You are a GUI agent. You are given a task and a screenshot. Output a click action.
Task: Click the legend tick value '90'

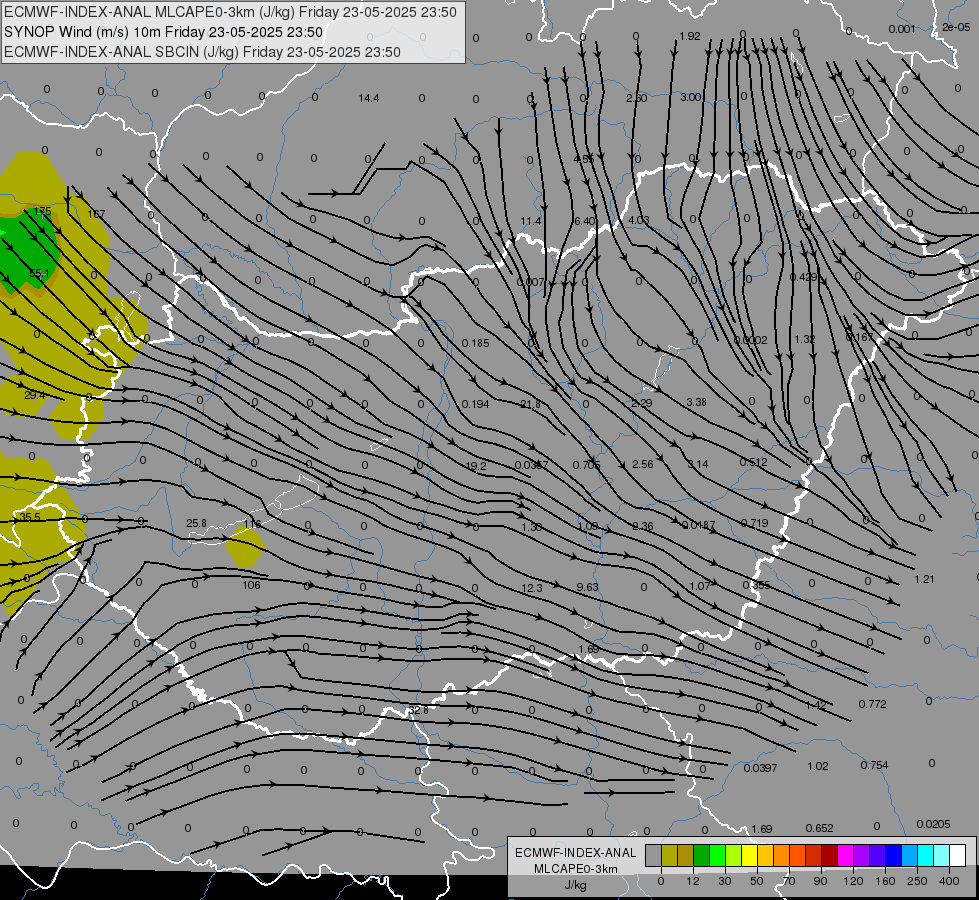(820, 881)
